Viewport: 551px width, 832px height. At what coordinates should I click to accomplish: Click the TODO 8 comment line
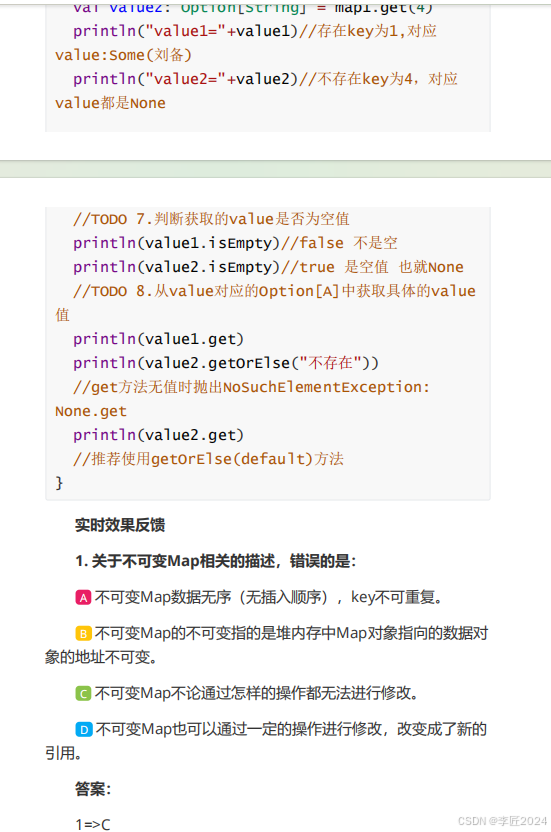click(265, 303)
